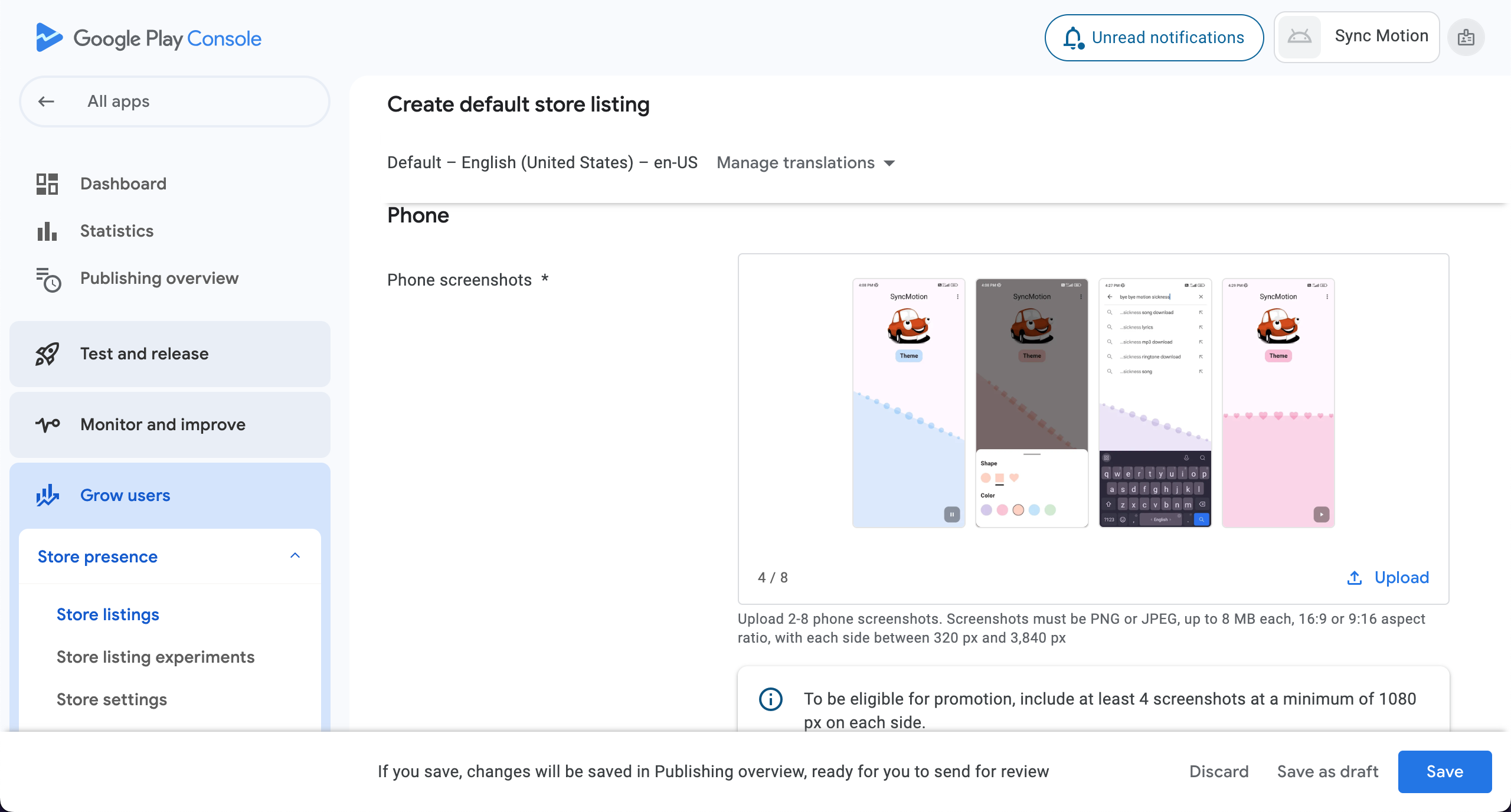
Task: Click Save as draft
Action: coord(1328,772)
